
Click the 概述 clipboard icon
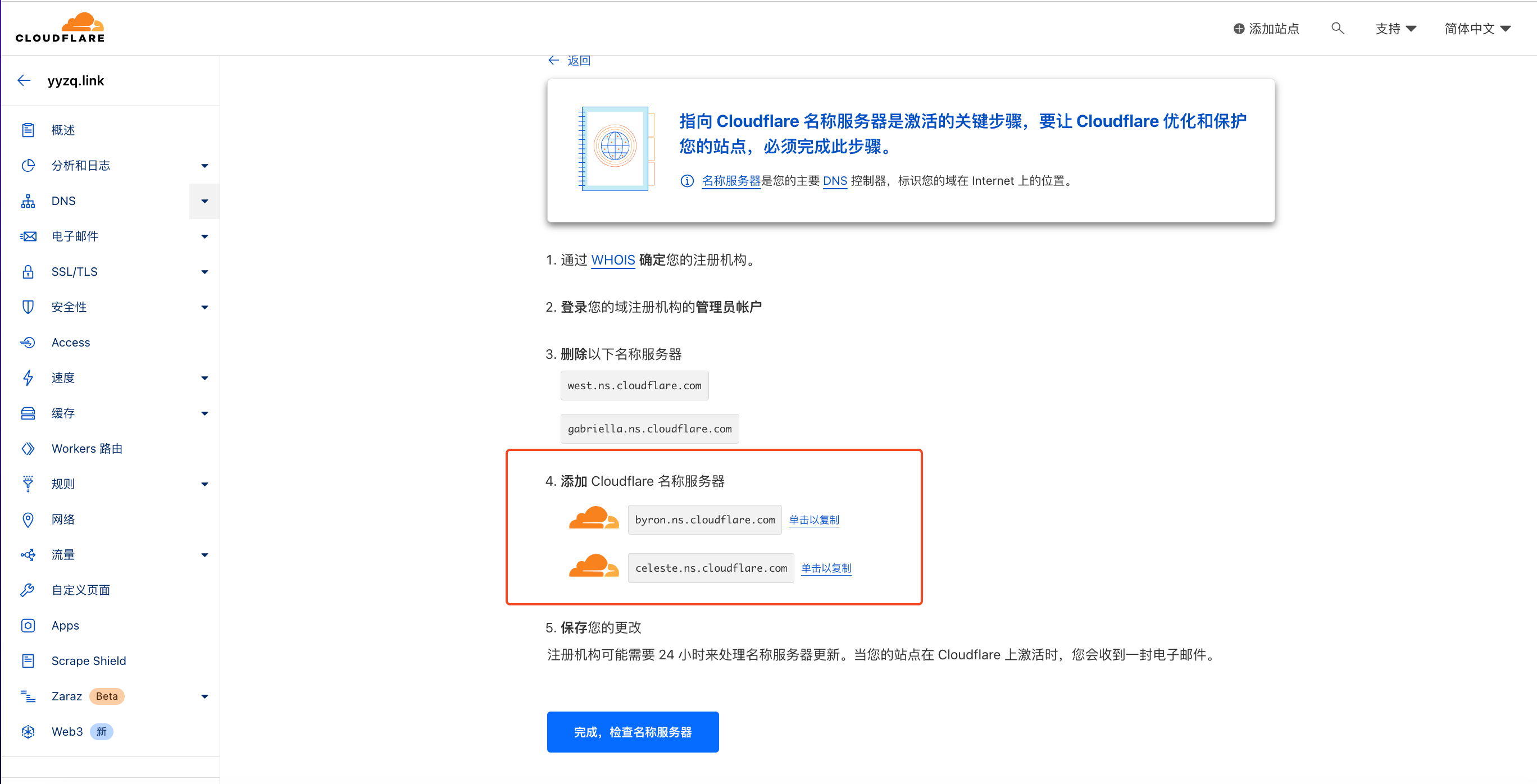(x=28, y=130)
